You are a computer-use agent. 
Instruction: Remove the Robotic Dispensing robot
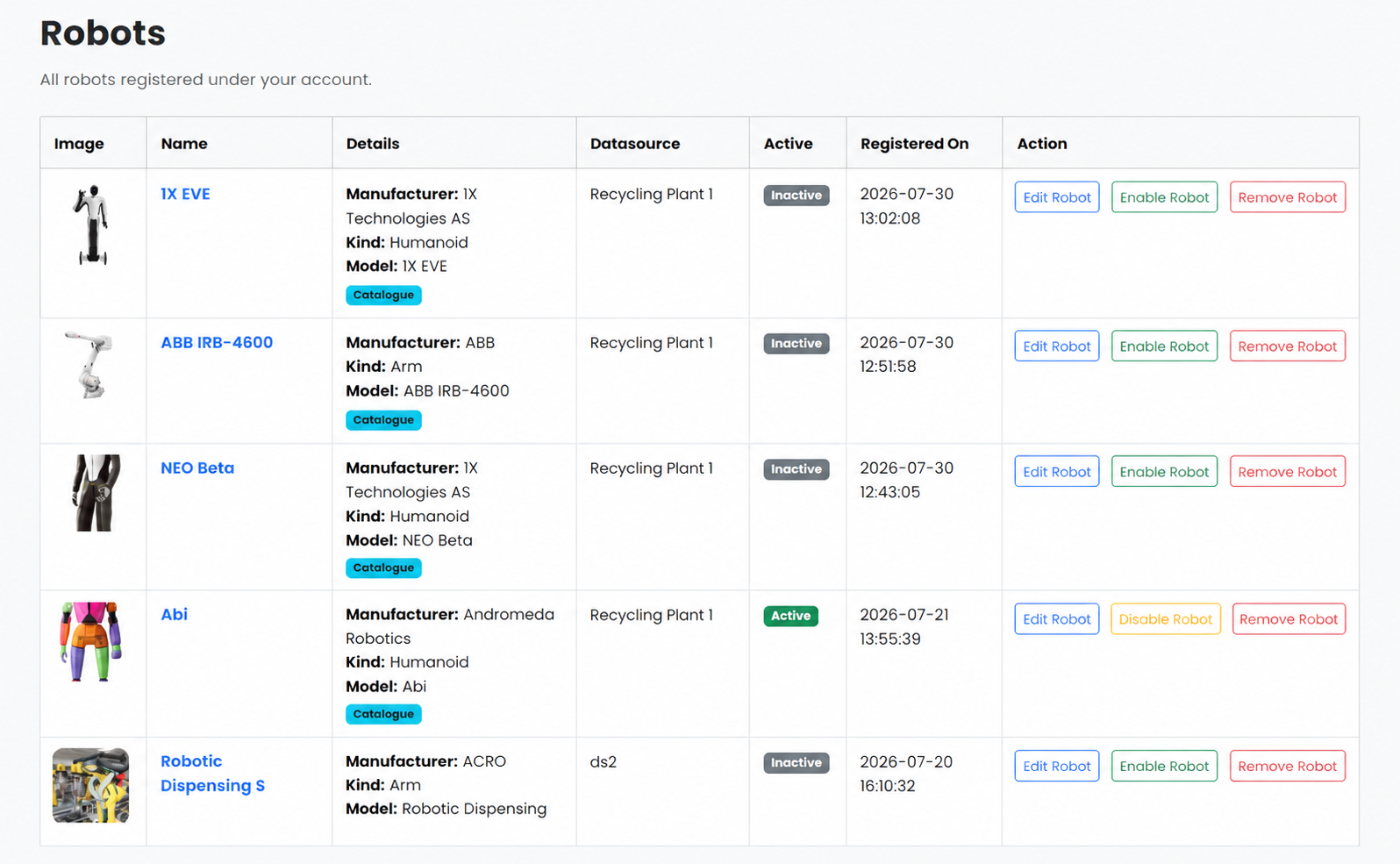(x=1288, y=766)
